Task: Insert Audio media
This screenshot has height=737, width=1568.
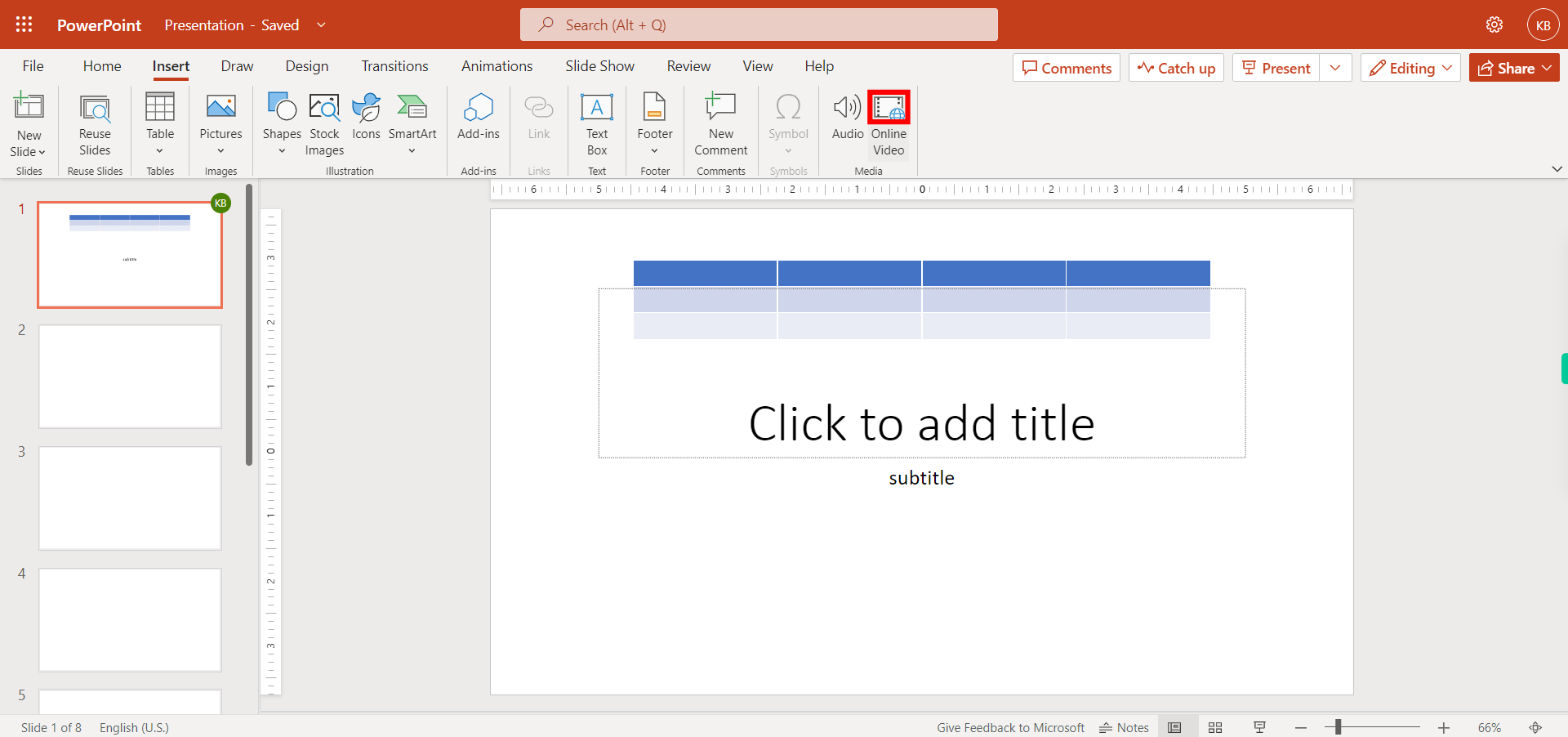Action: [848, 116]
